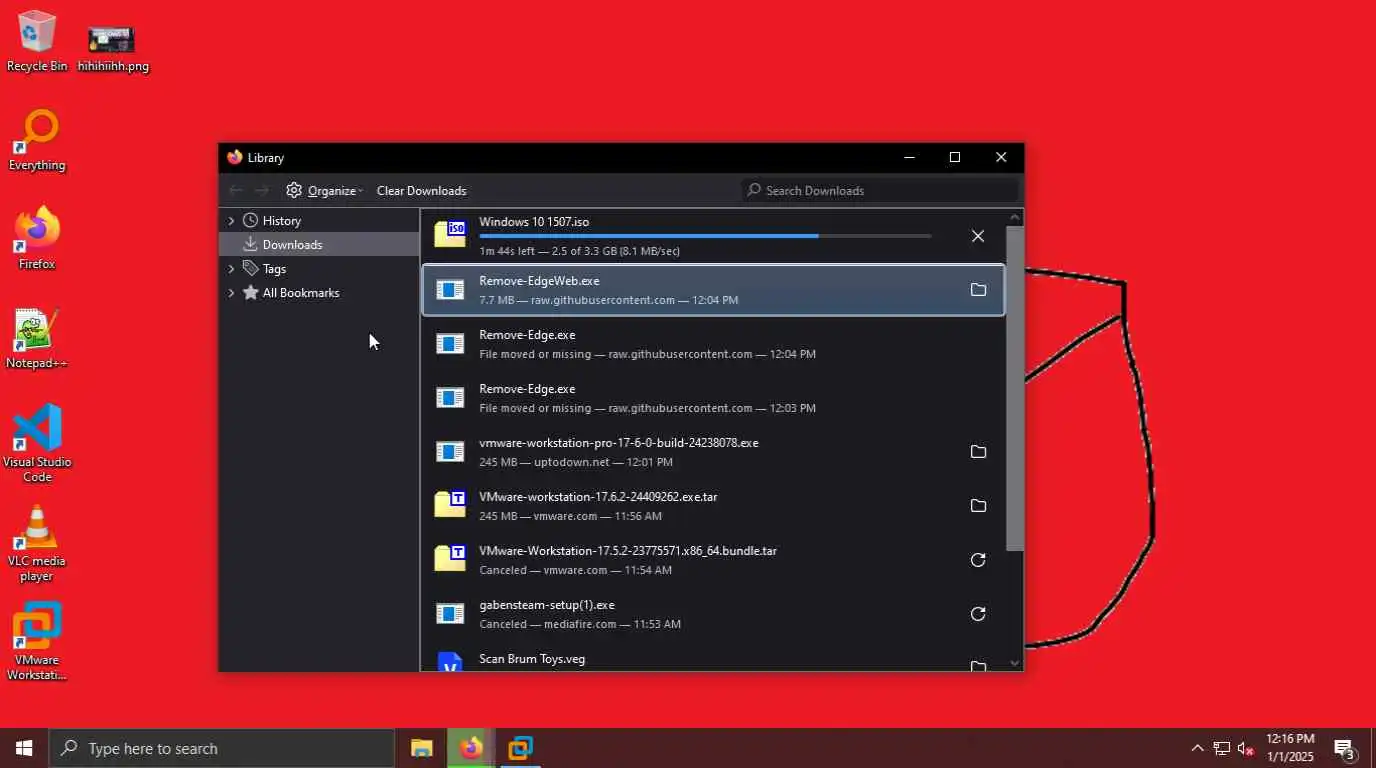1376x768 pixels.
Task: Select All Bookmarks in the Library sidebar
Action: (x=319, y=292)
